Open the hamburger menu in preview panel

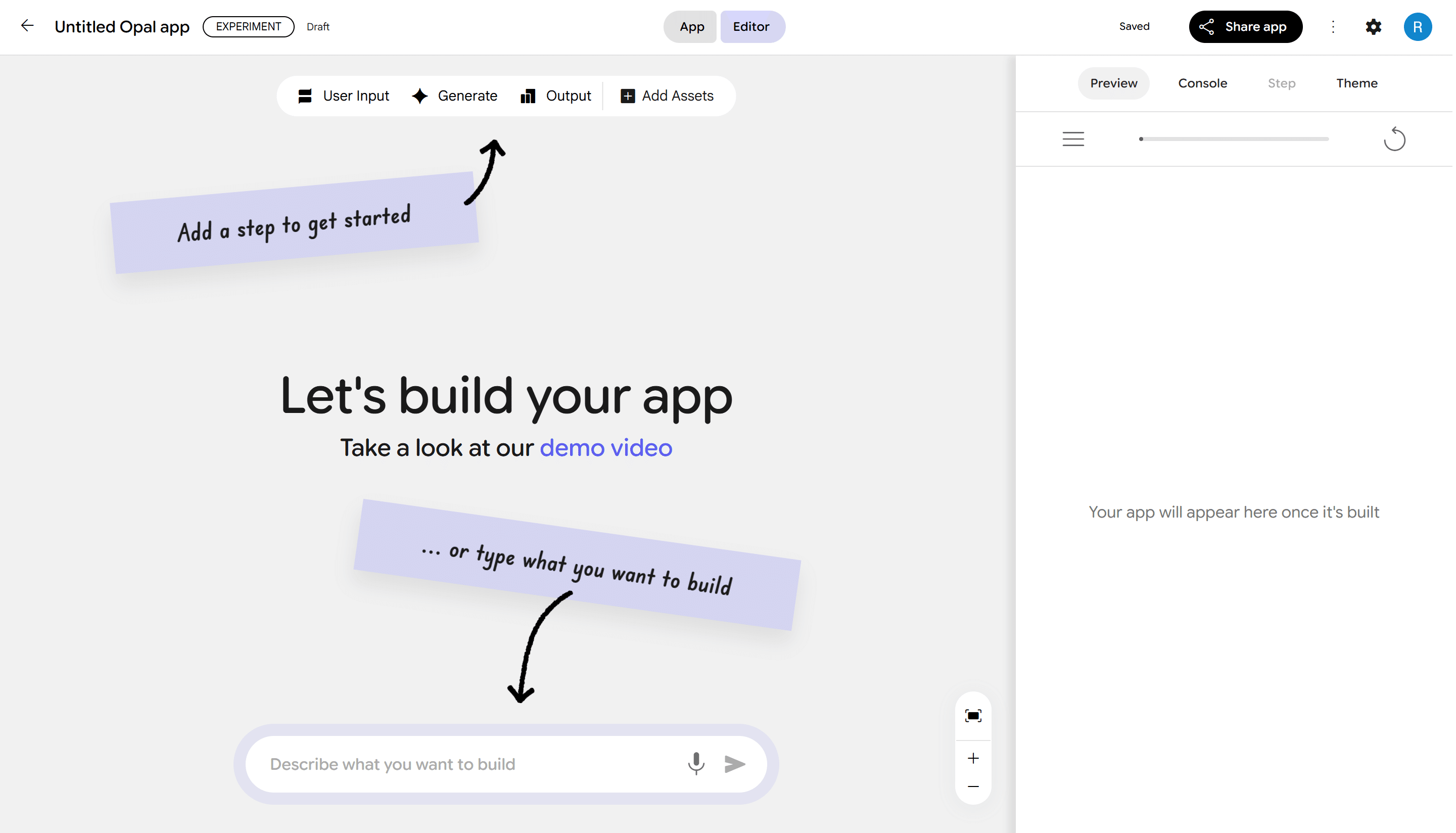tap(1073, 139)
